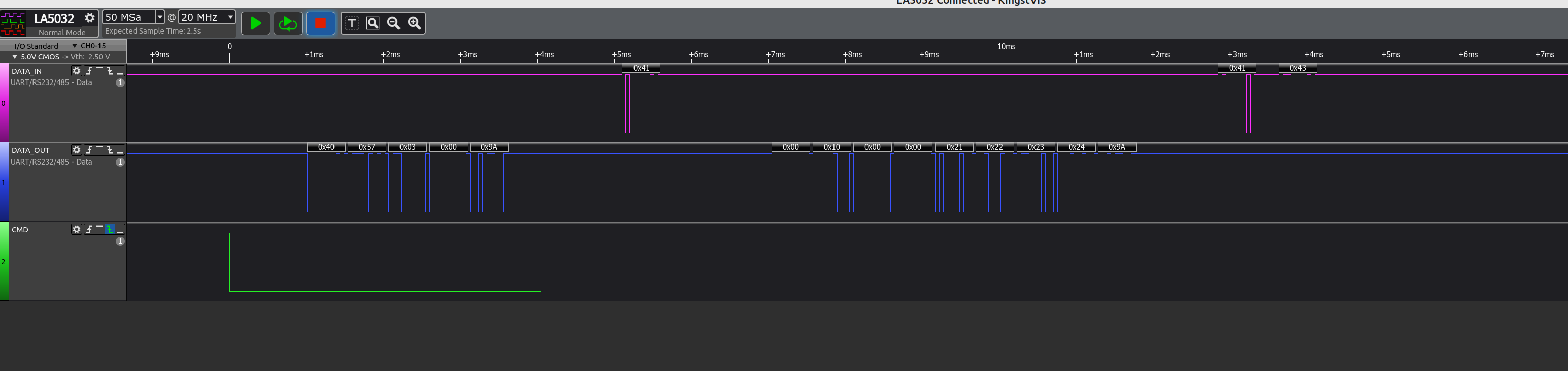The height and width of the screenshot is (371, 1568).
Task: Toggle falling edge trigger on CMD channel
Action: (110, 229)
